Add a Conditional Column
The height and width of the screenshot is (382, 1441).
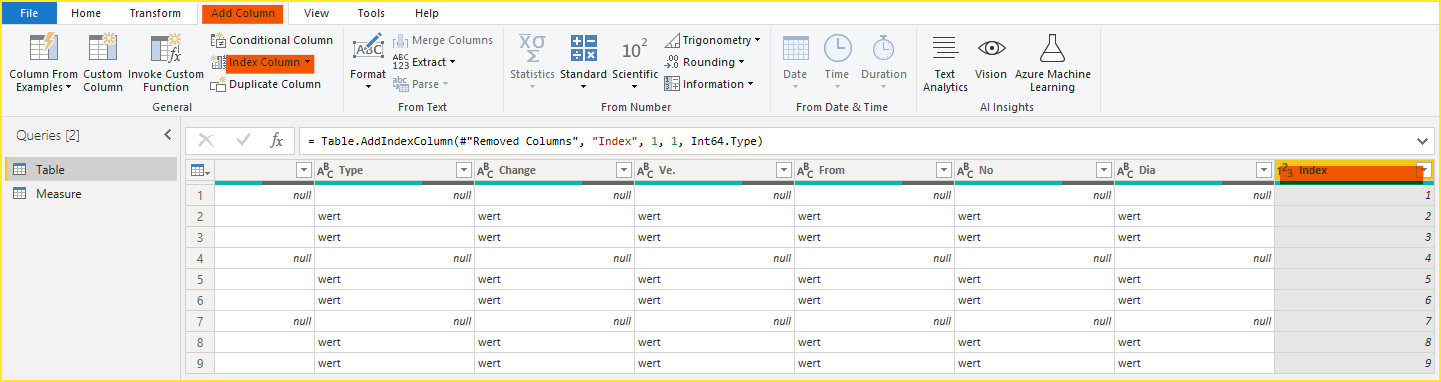coord(272,40)
